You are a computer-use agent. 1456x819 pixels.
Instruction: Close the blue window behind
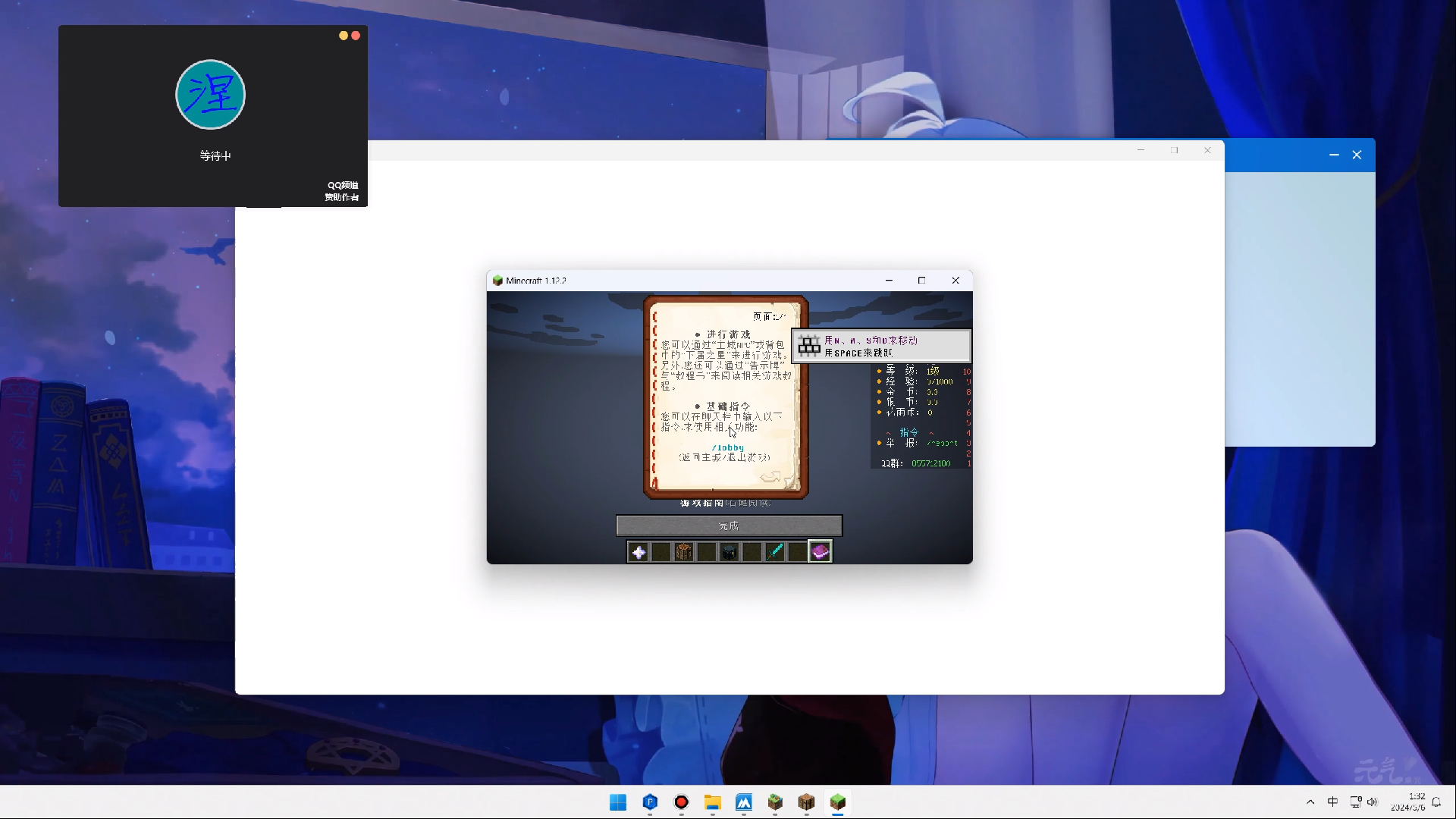1357,155
